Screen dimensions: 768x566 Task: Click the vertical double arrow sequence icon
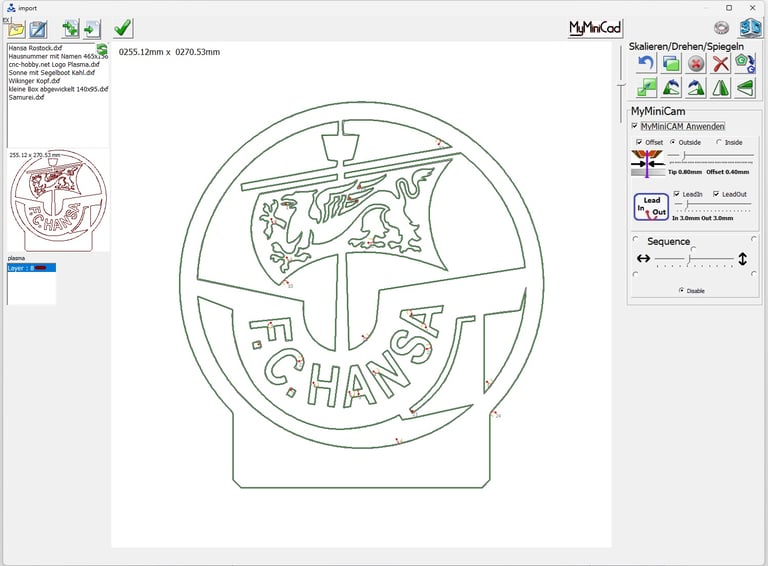pos(743,259)
